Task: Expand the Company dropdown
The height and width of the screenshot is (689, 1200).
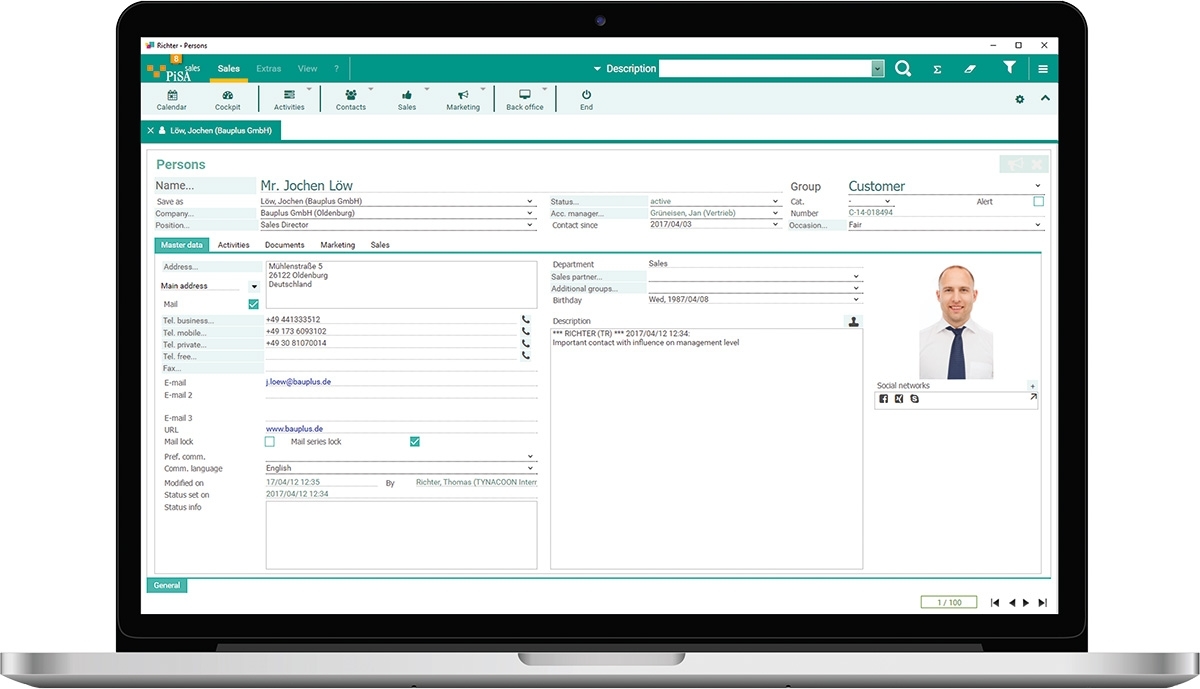Action: [530, 213]
